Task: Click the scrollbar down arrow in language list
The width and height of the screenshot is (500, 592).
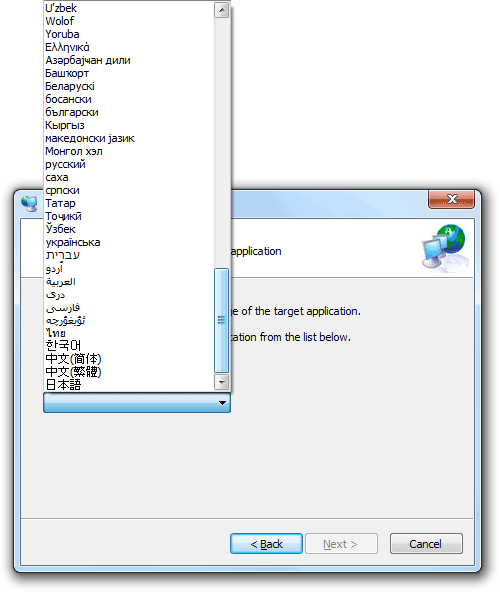Action: [x=222, y=382]
